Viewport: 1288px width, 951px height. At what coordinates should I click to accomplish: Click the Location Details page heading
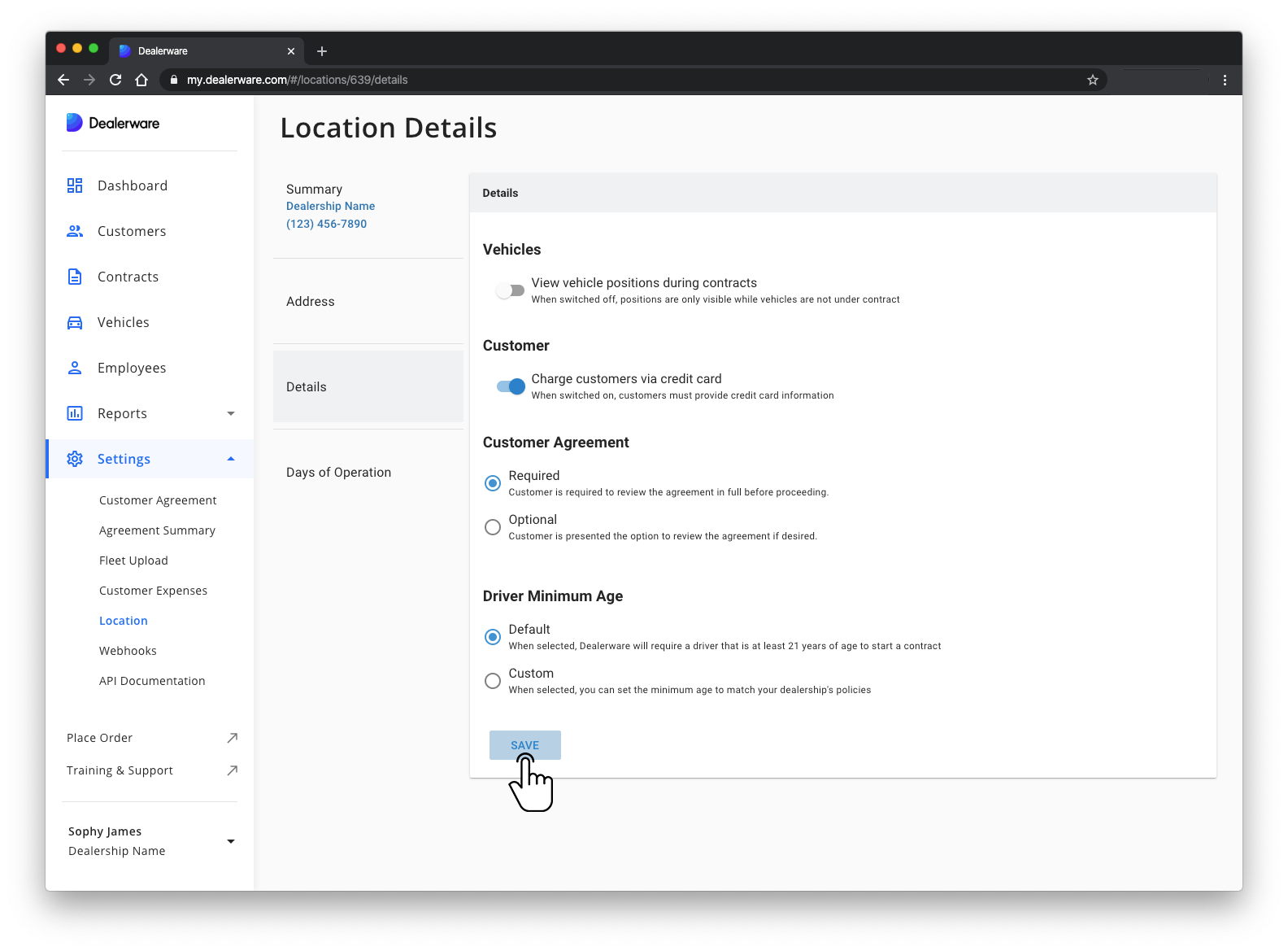point(389,128)
